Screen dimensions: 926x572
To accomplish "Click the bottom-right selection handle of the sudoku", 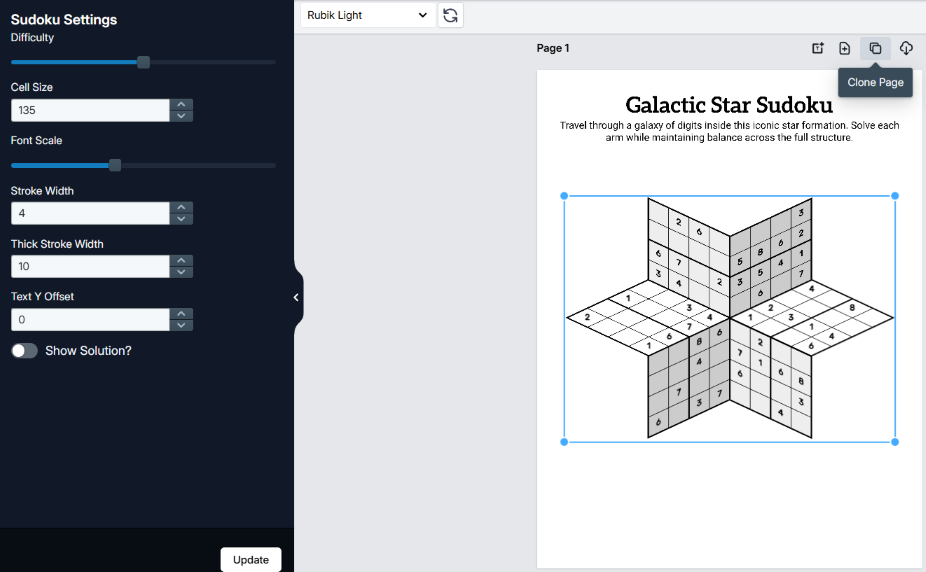I will pos(894,441).
